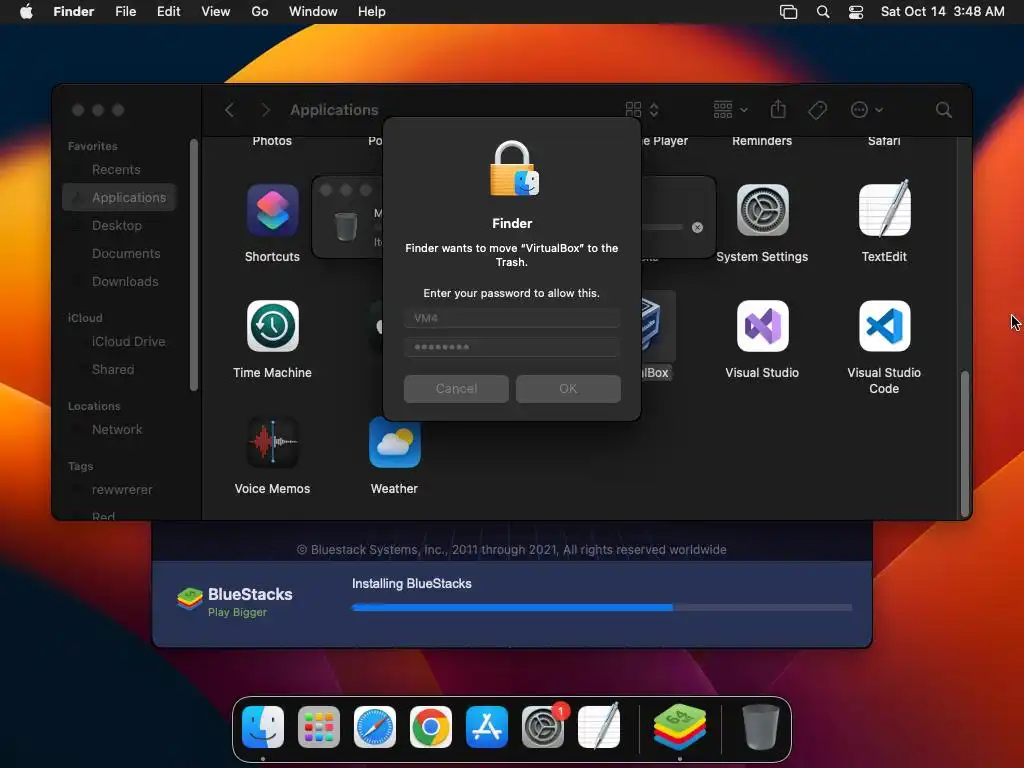Cancel the move-to-Trash progress operation
Viewport: 1024px width, 768px height.
pos(697,227)
